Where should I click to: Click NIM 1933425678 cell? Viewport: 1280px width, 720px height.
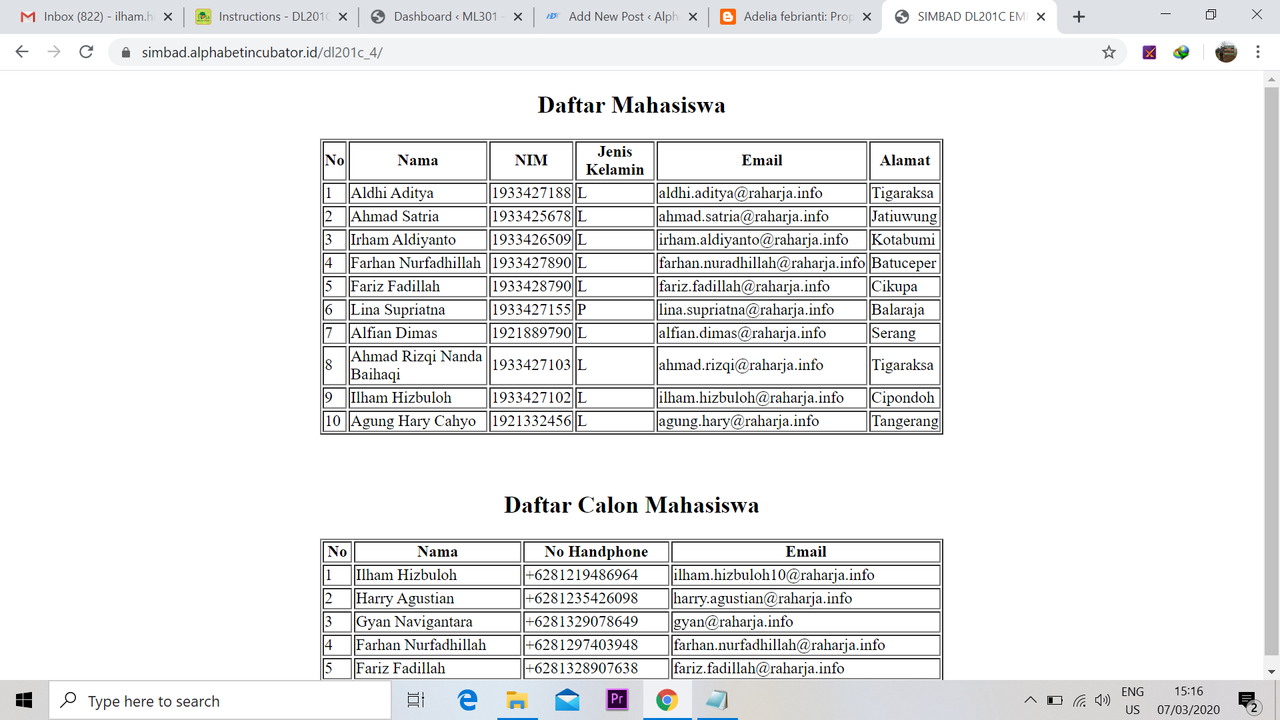click(x=531, y=216)
